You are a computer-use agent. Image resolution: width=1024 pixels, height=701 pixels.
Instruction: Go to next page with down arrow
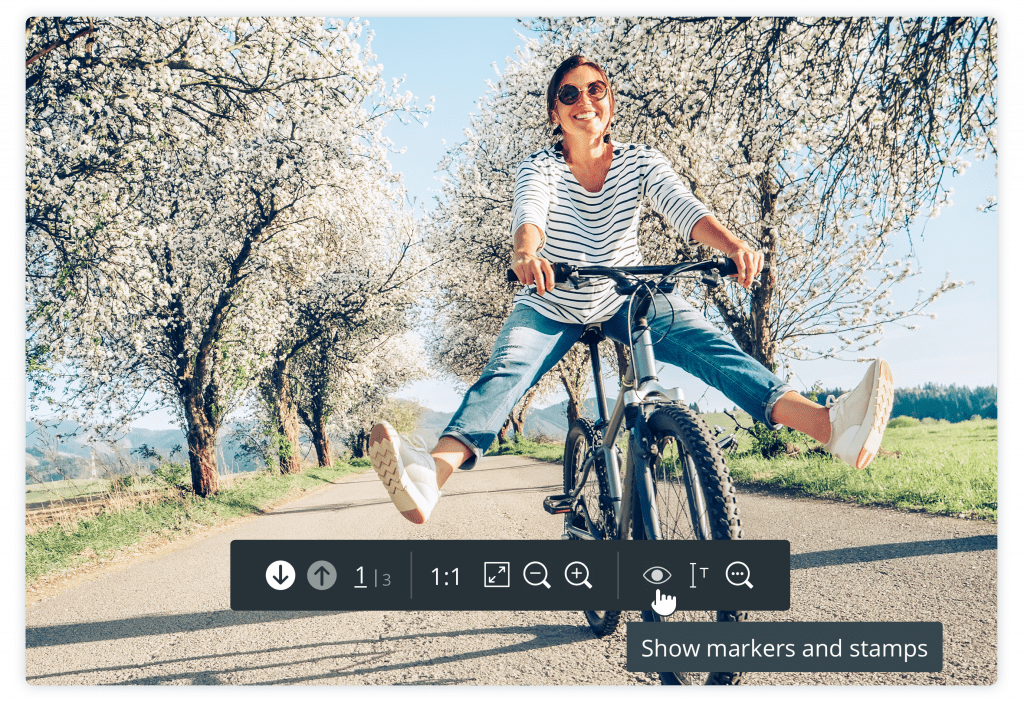(x=280, y=576)
